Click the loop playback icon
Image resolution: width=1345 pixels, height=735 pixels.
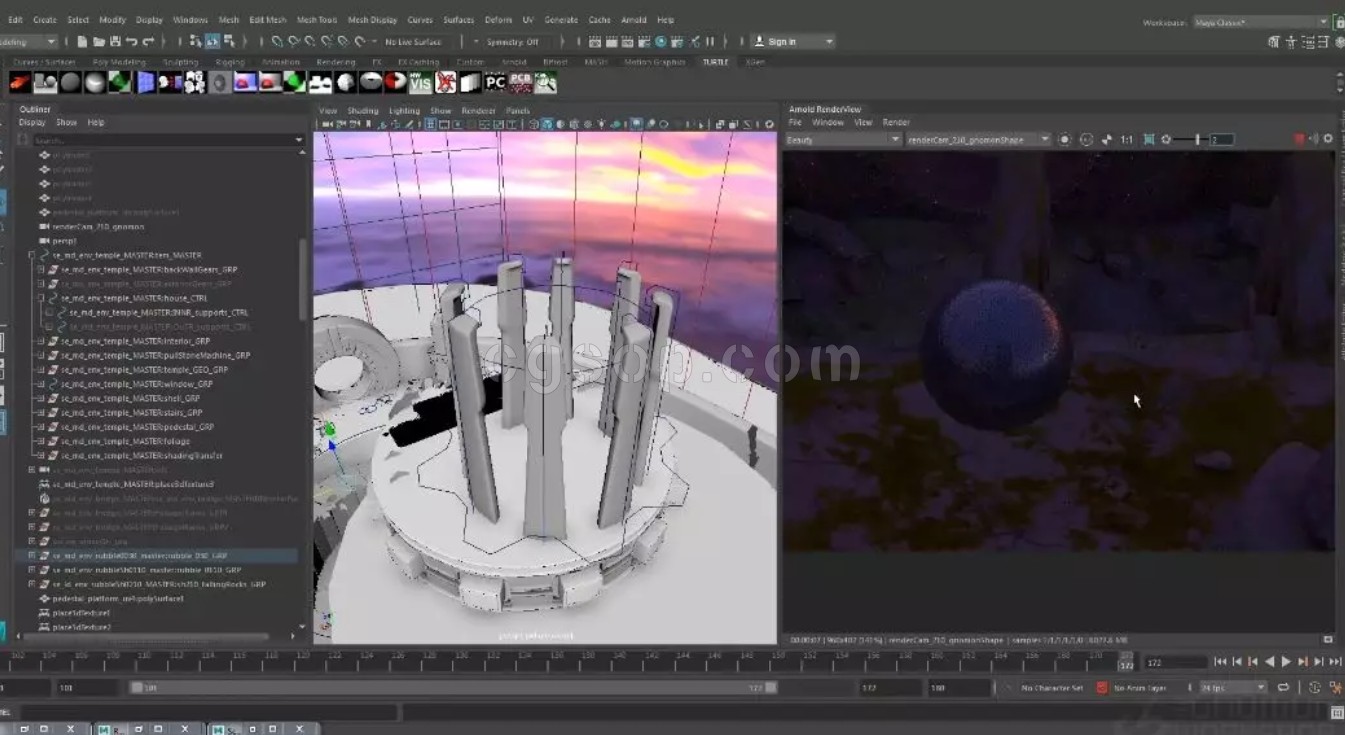1283,687
